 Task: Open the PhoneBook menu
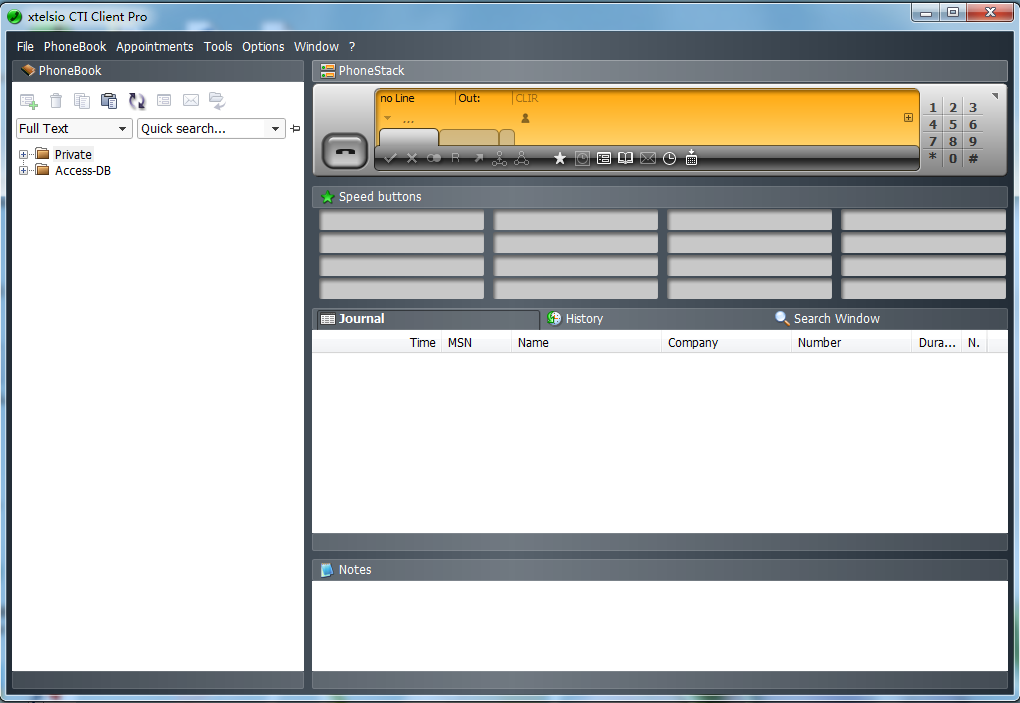pos(75,47)
